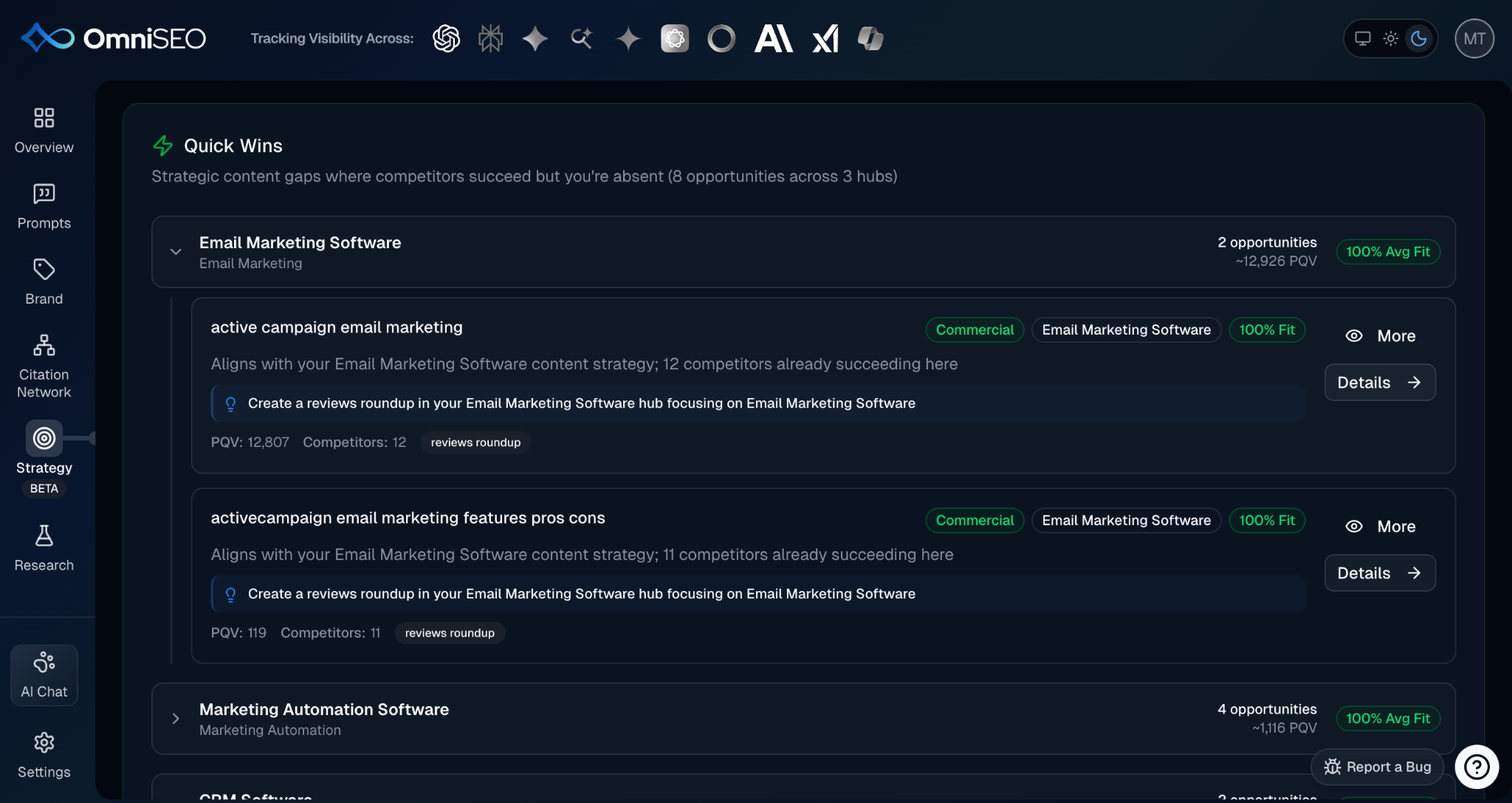Select the system theme monitor icon
The width and height of the screenshot is (1512, 803).
tap(1363, 38)
